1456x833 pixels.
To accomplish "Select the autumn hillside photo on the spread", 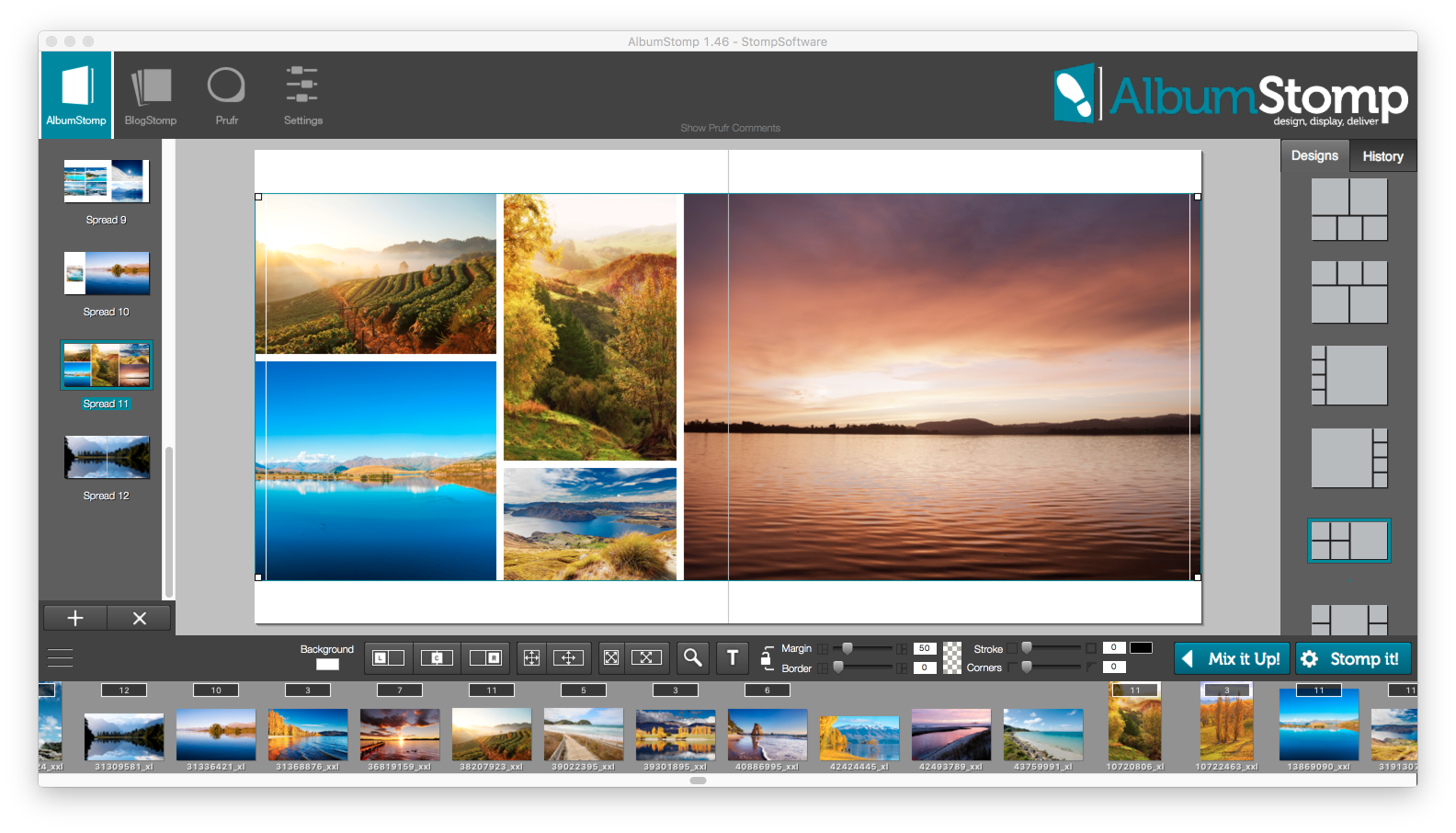I will point(590,327).
